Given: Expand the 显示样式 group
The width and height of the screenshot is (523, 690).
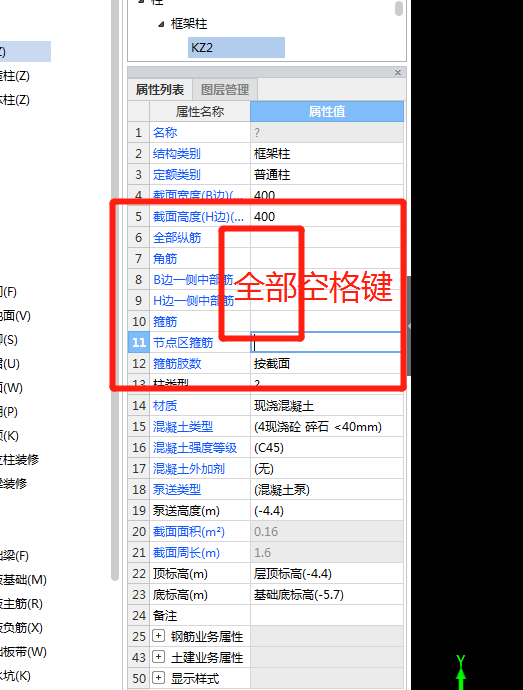Looking at the screenshot, I should 158,678.
